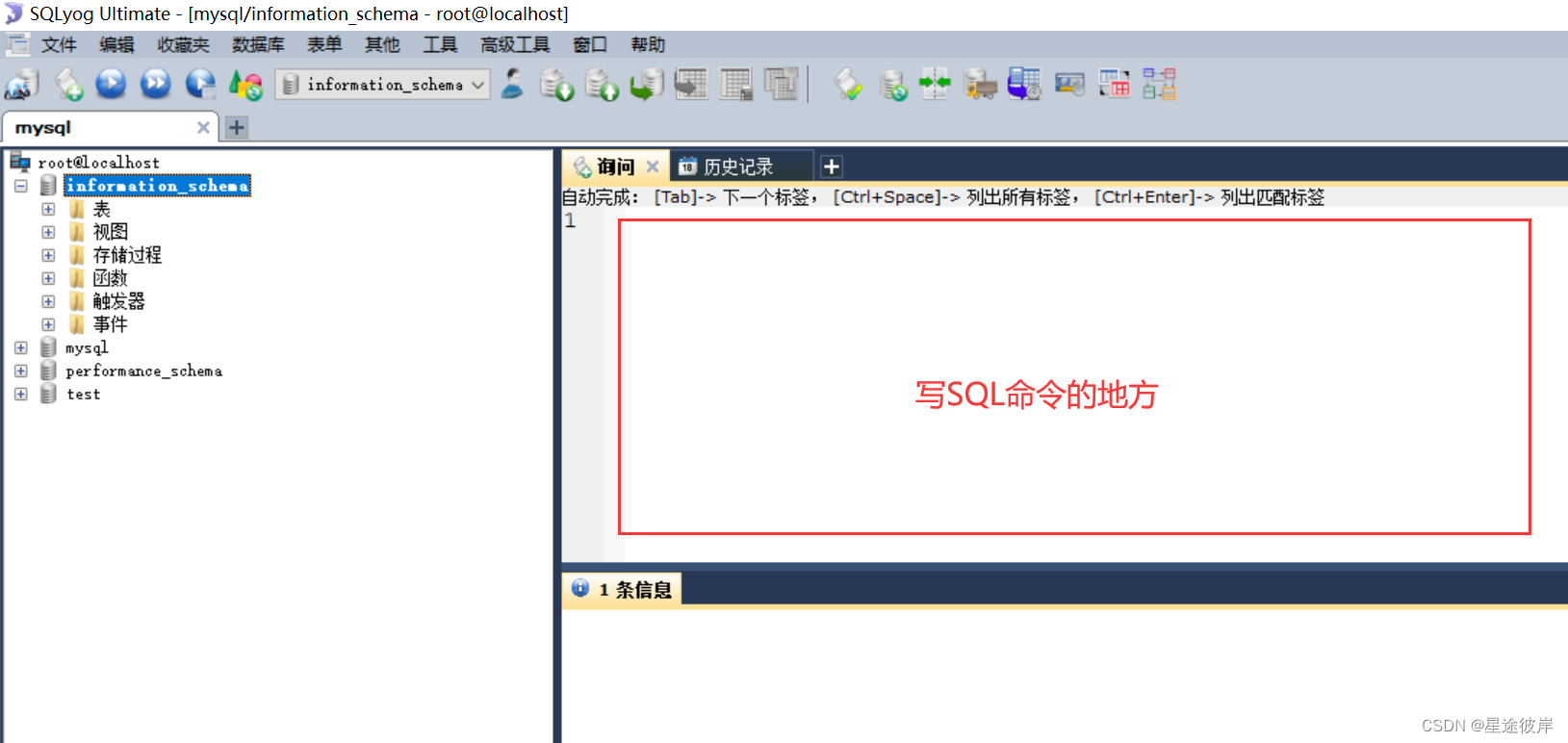Expand the 存储过程 folder
The image size is (1568, 743).
point(48,255)
